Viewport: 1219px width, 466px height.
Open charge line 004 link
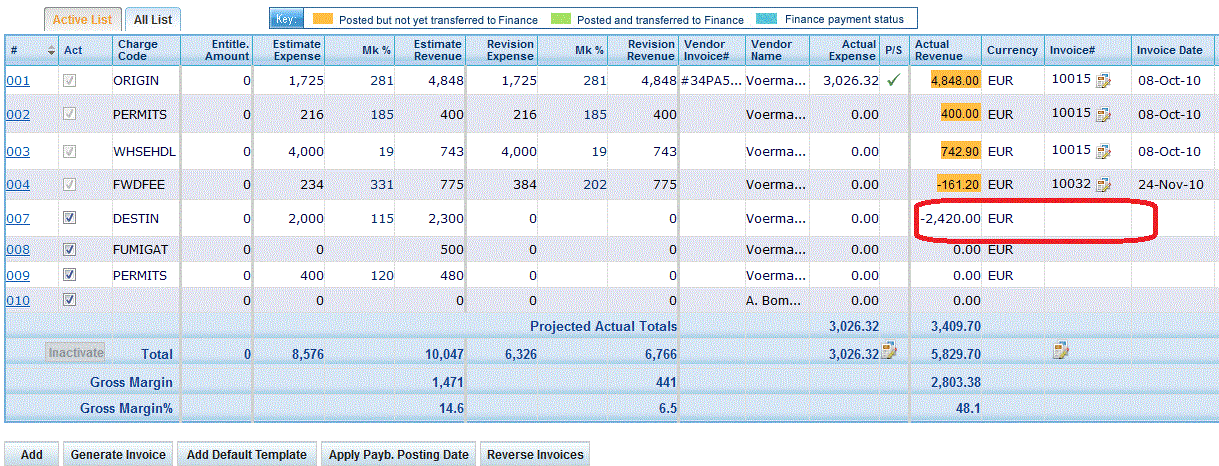18,185
